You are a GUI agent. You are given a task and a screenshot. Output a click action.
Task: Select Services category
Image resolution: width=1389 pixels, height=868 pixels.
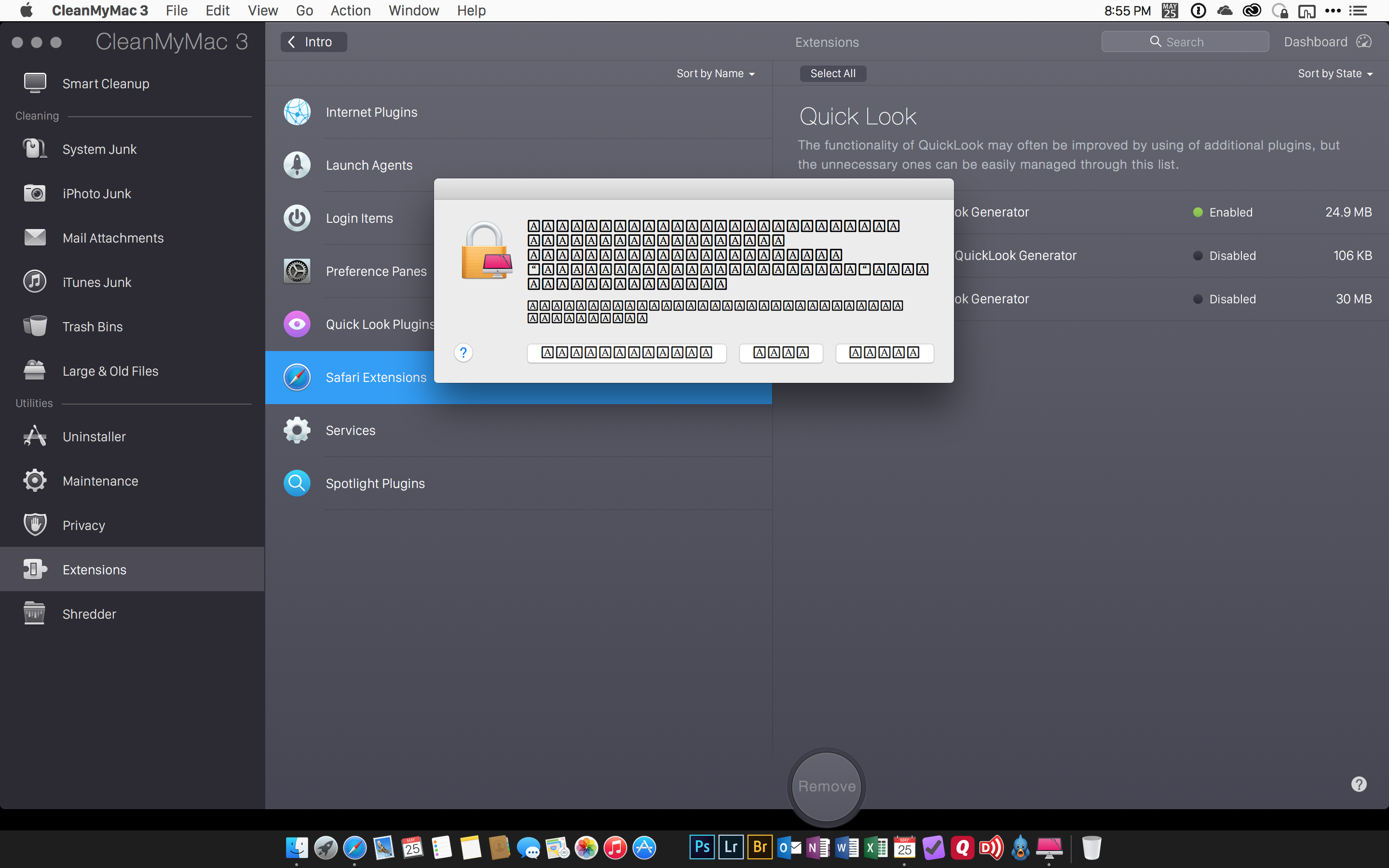518,431
